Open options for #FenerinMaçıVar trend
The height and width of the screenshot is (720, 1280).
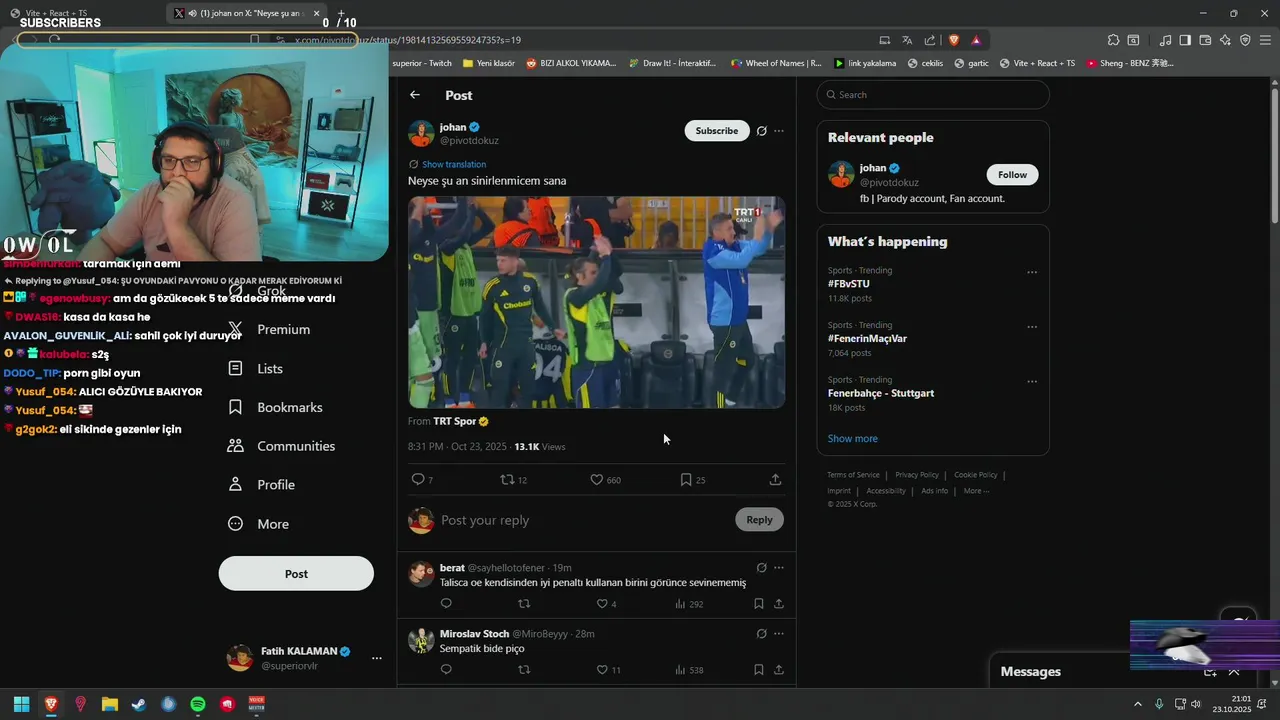click(x=1032, y=327)
